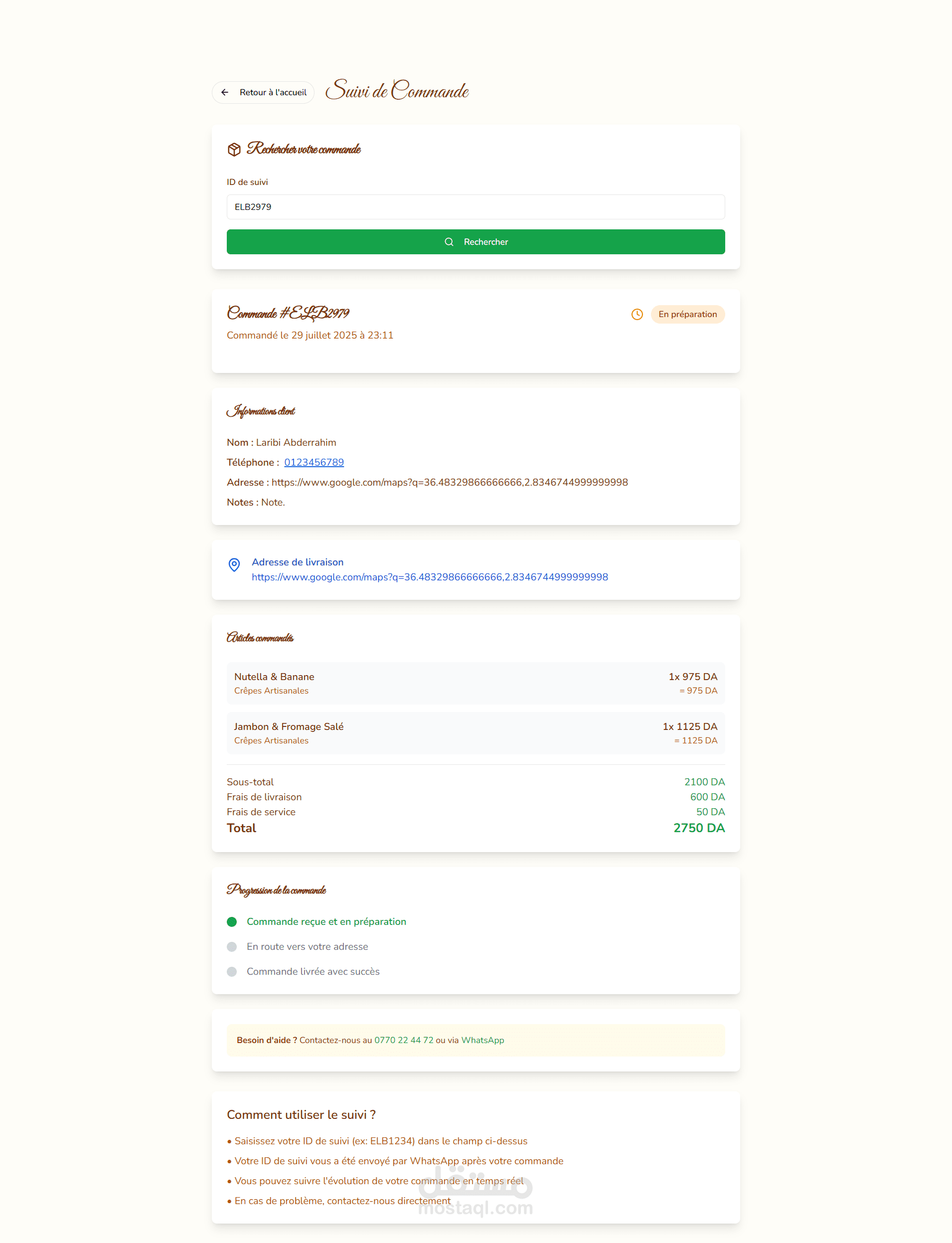
Task: Click the Google Maps URL in Adresse line
Action: (x=450, y=482)
